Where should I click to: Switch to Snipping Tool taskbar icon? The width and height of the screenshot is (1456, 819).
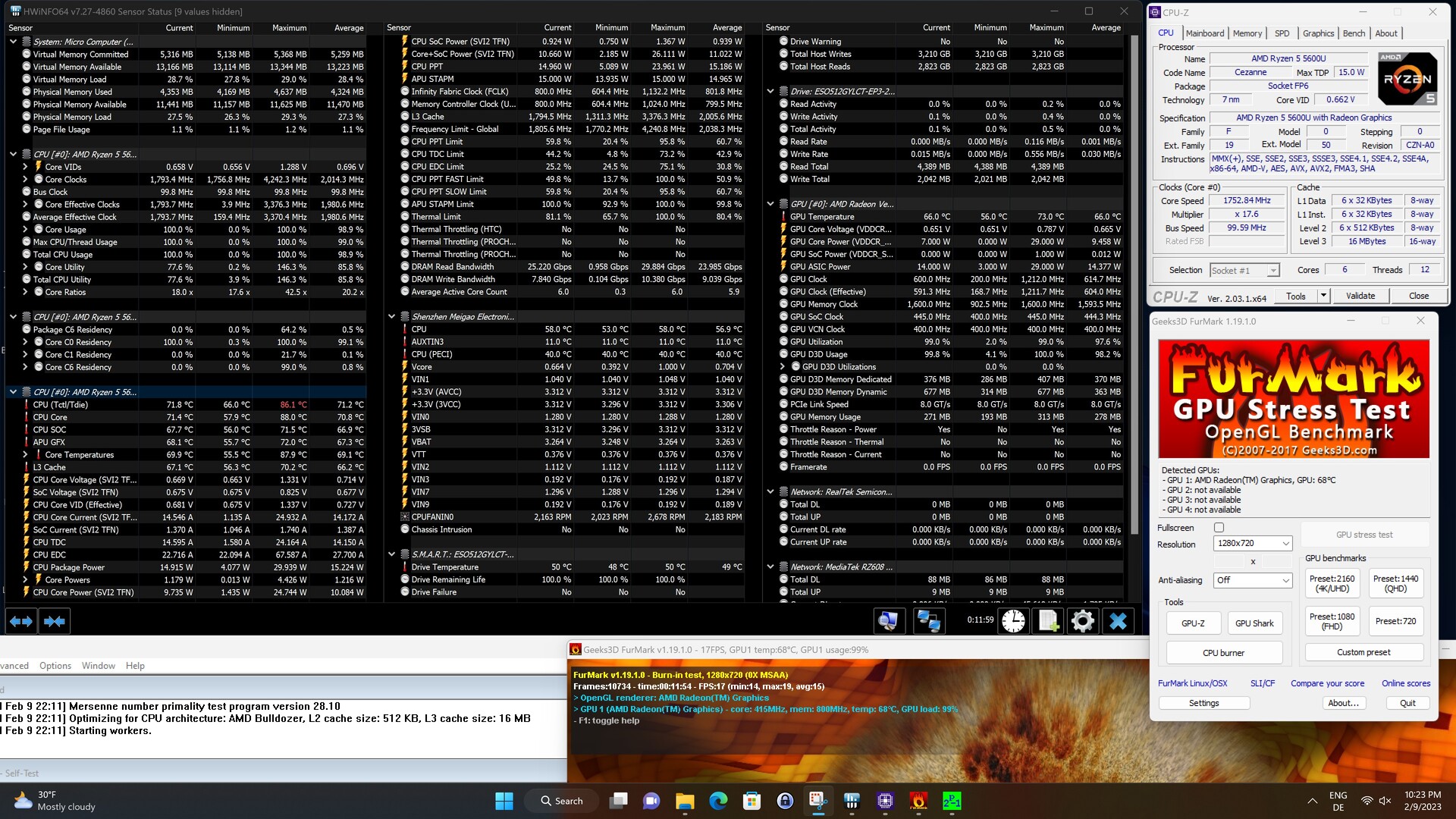tap(817, 801)
